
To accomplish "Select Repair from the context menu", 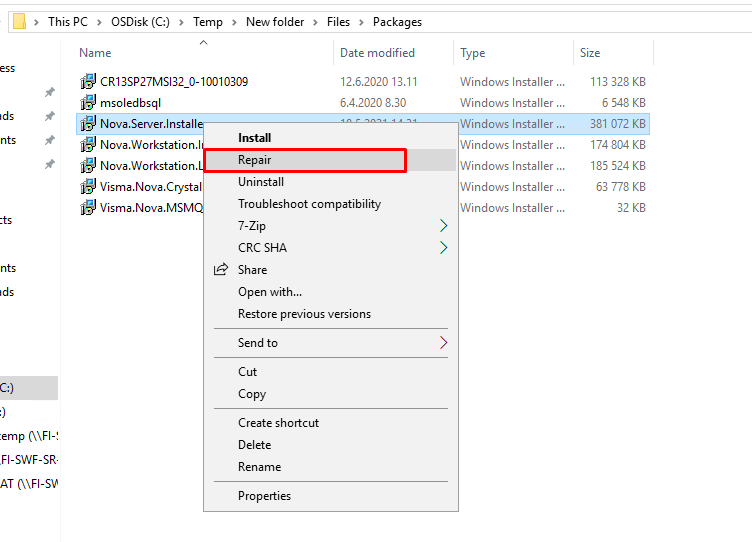I will [255, 160].
